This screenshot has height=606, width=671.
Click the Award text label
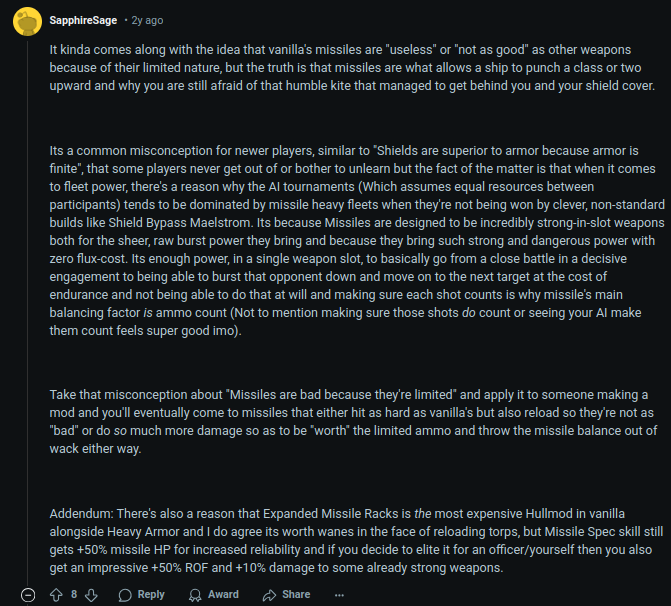[x=223, y=594]
